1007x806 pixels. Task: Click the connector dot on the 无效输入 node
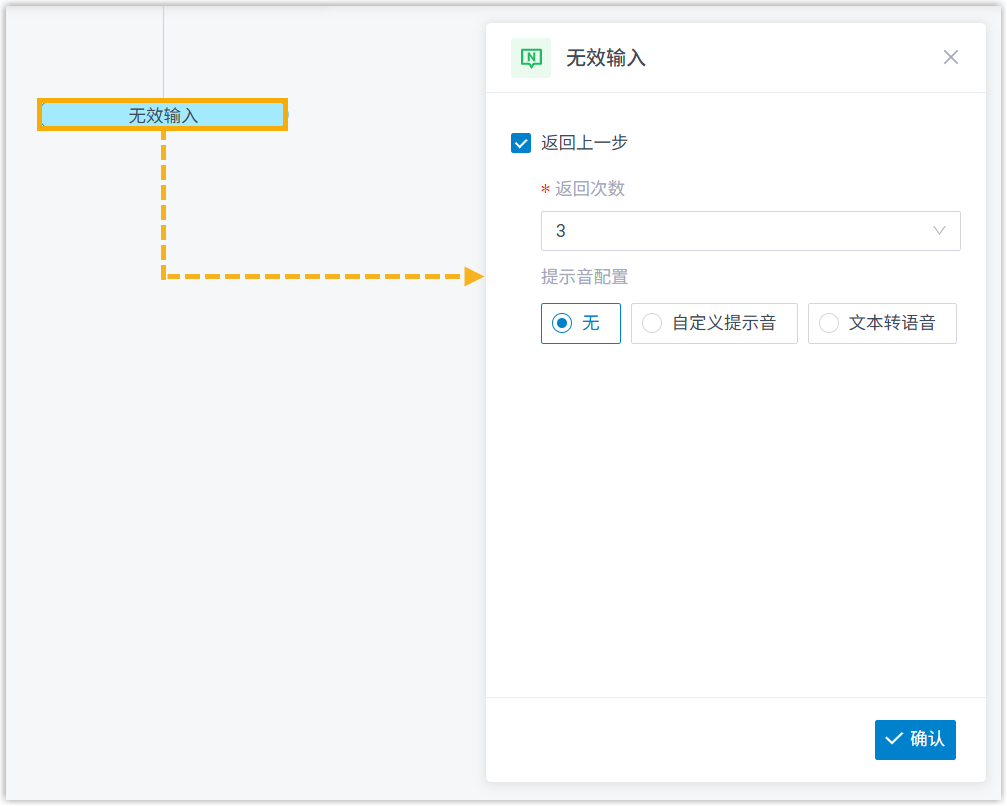(x=287, y=115)
